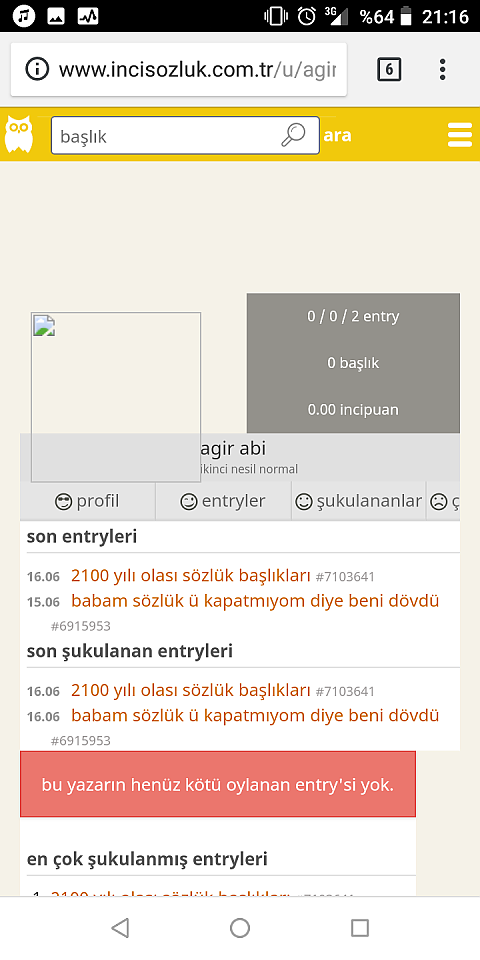Tap the yellow ara search button
This screenshot has width=480, height=960.
pyautogui.click(x=337, y=135)
